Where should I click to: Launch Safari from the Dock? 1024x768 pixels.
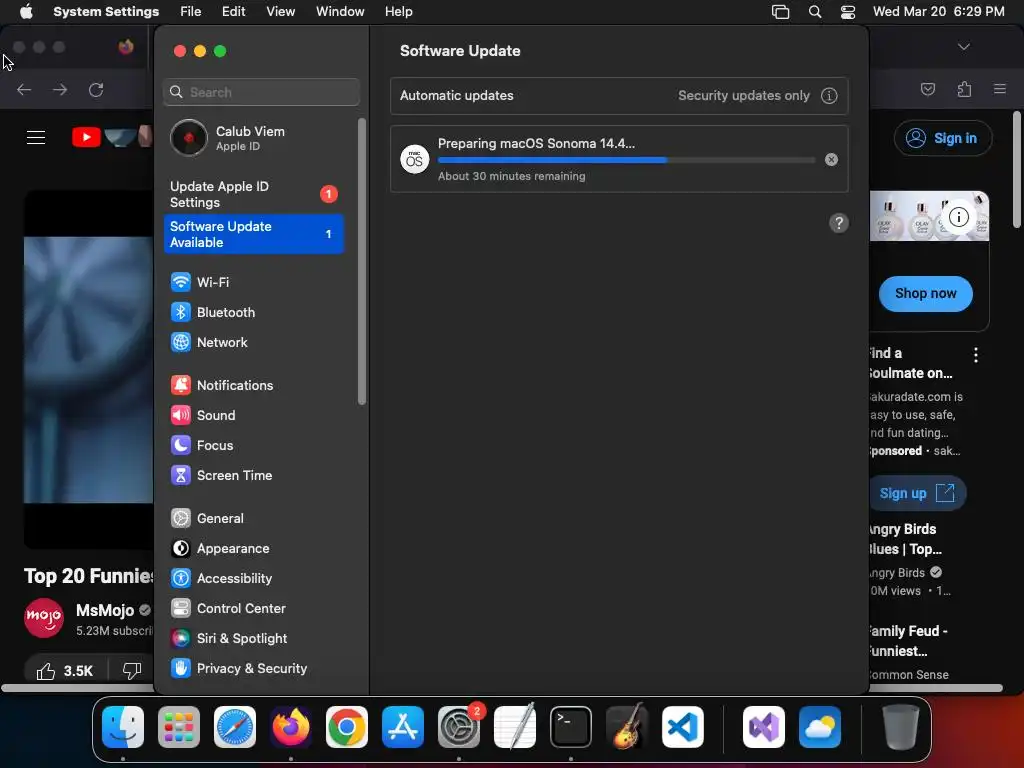point(235,727)
